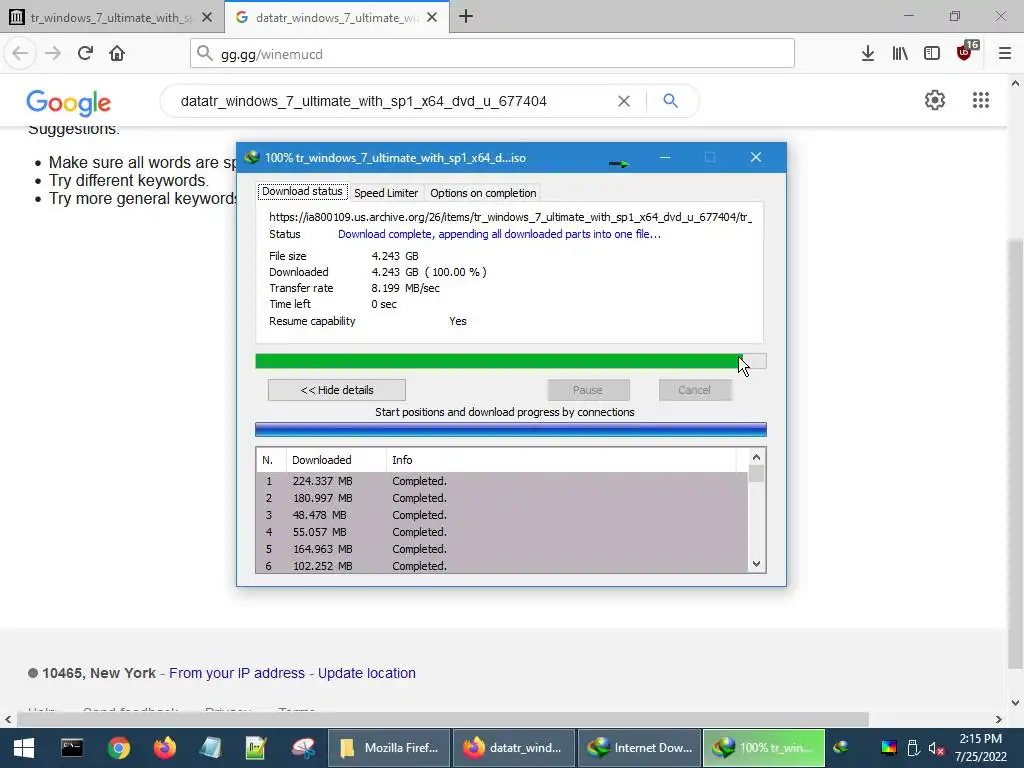Open a new Firefox tab
The height and width of the screenshot is (768, 1024).
point(466,17)
